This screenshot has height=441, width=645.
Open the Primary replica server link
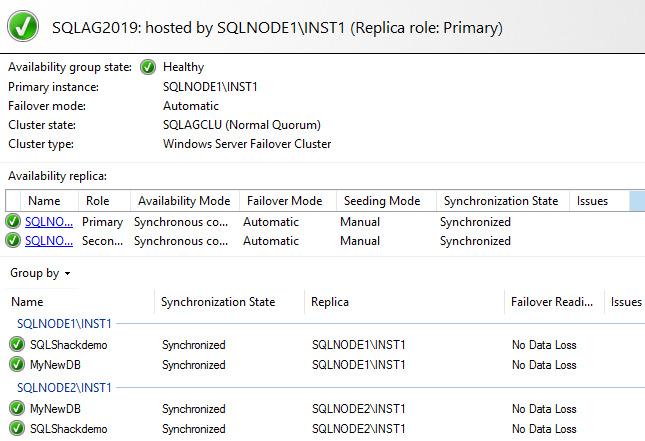pyautogui.click(x=49, y=222)
